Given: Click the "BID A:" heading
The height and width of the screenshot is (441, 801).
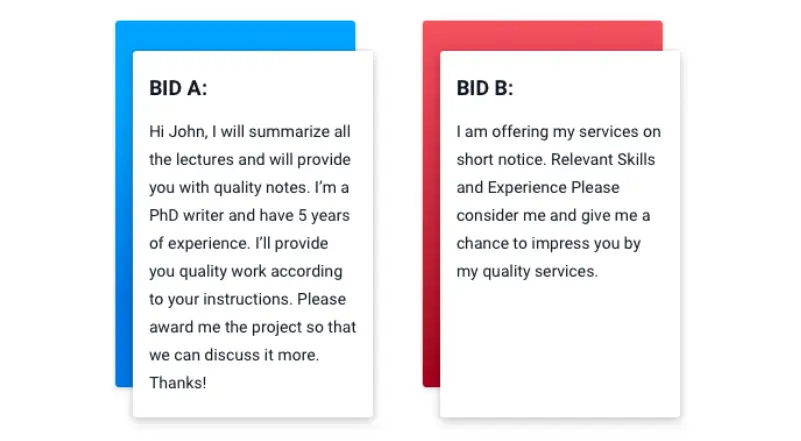Looking at the screenshot, I should click(178, 88).
